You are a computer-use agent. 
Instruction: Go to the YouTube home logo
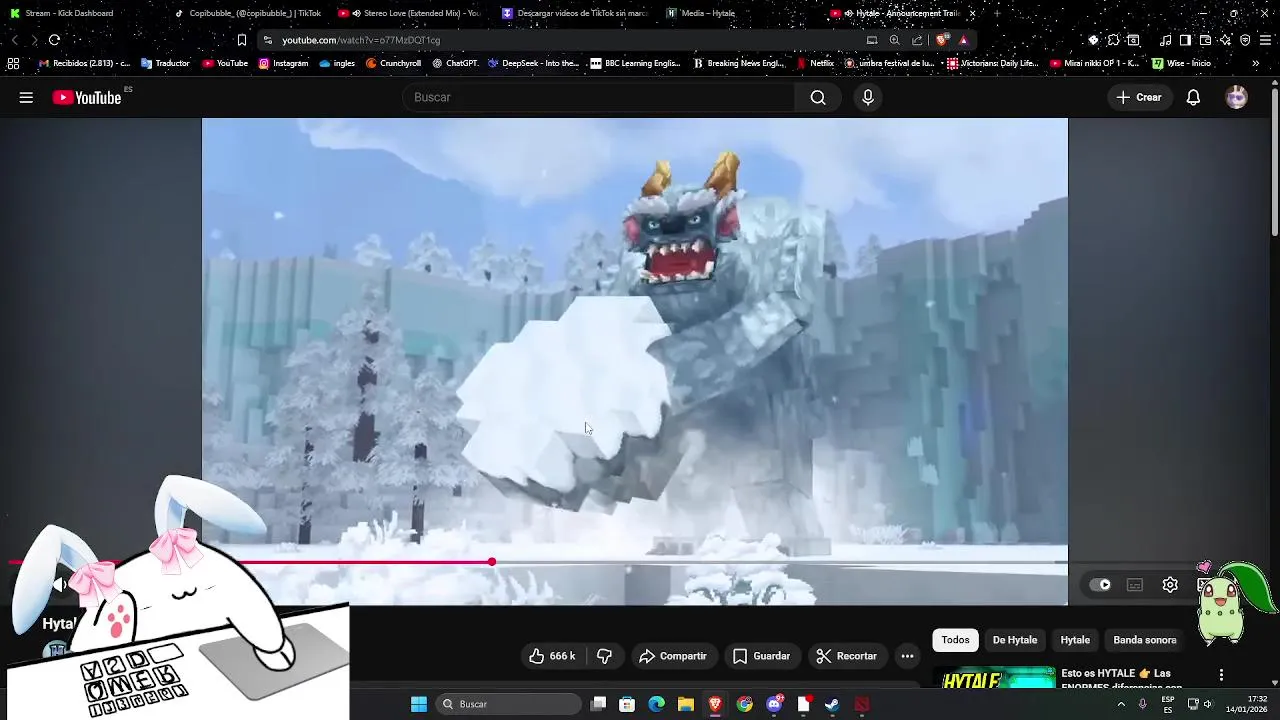pos(88,97)
